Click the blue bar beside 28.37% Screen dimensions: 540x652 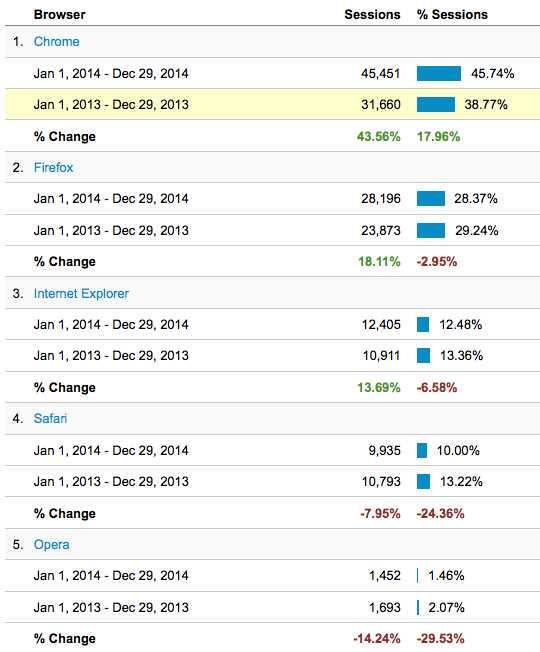(x=431, y=198)
